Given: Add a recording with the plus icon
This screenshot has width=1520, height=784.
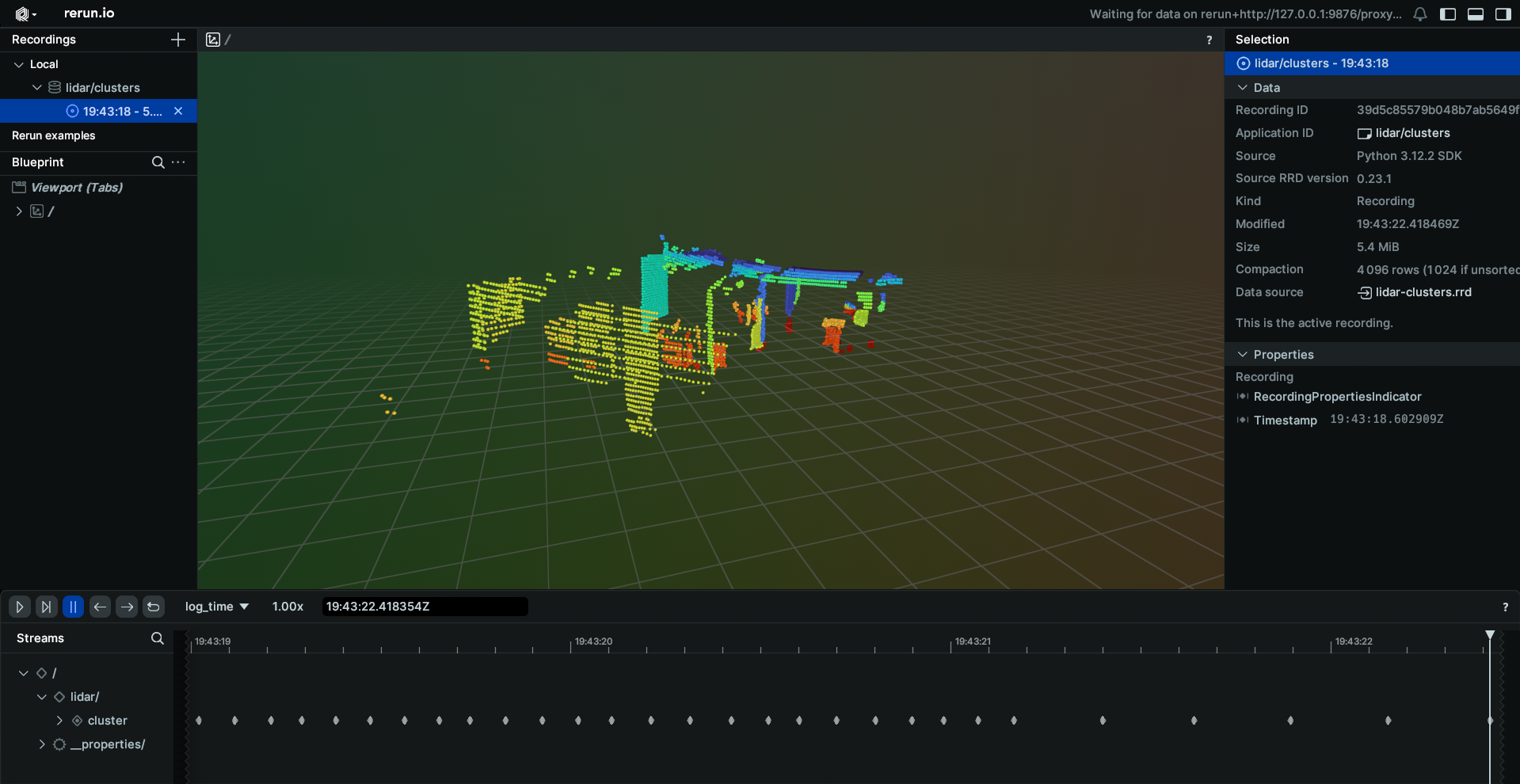Looking at the screenshot, I should (178, 40).
